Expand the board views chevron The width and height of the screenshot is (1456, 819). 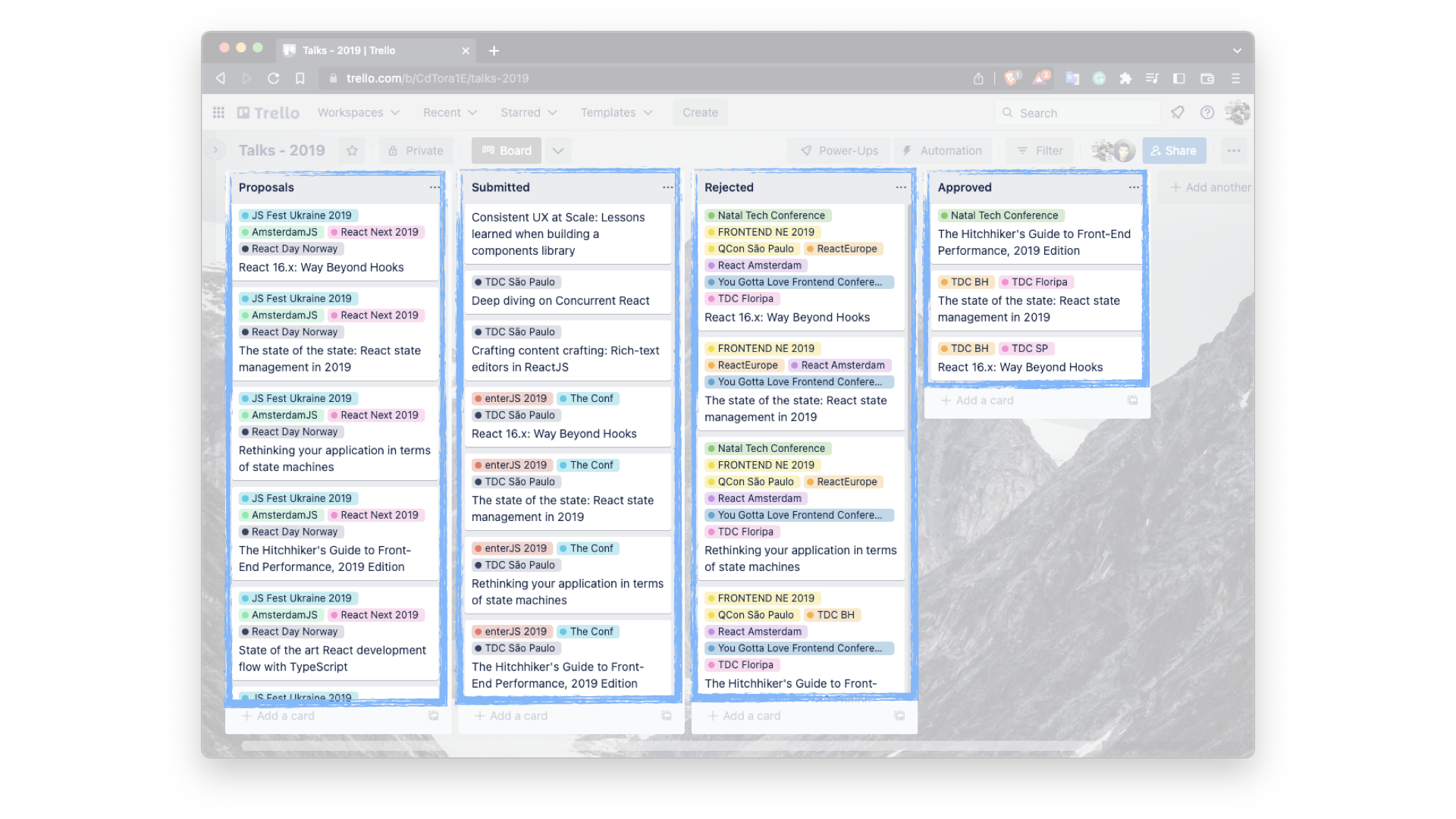coord(558,151)
